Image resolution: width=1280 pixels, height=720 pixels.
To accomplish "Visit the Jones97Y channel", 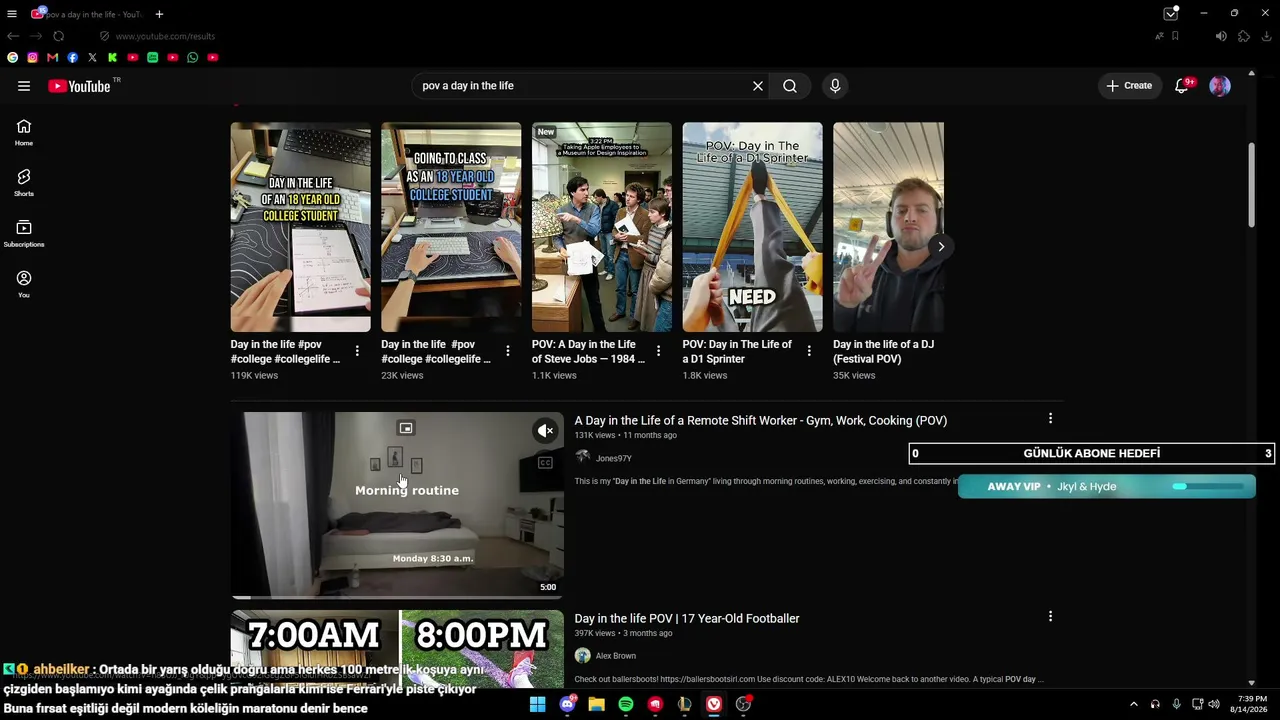I will click(x=614, y=458).
